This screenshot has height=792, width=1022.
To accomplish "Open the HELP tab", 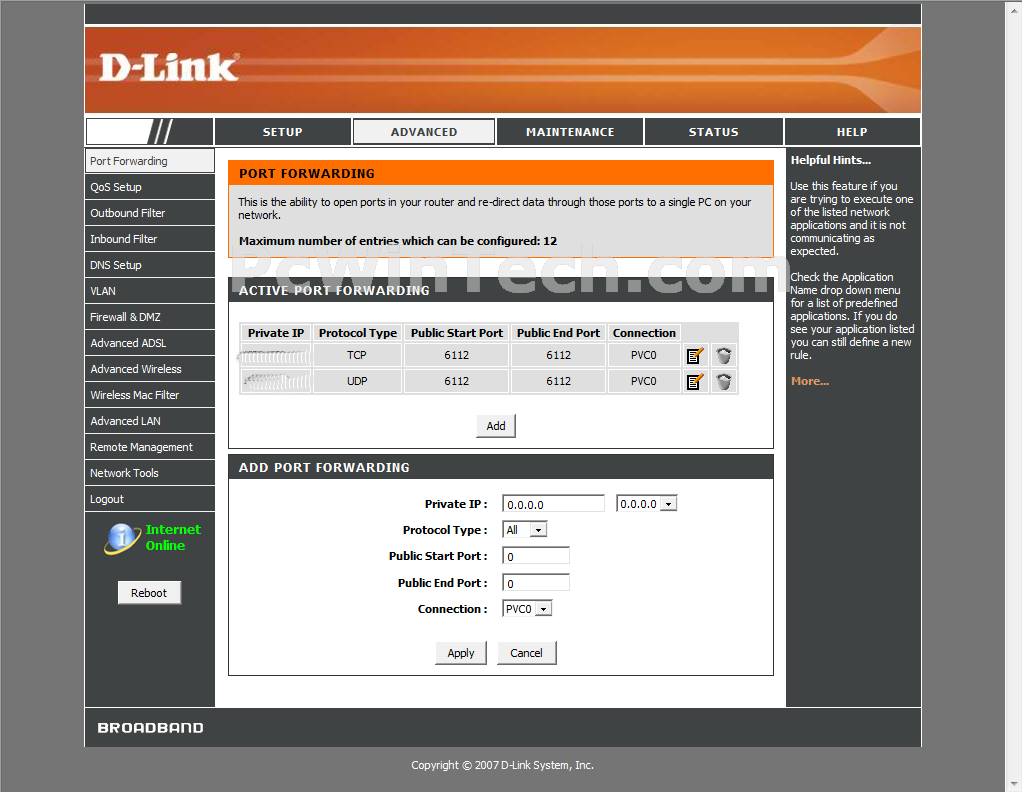I will point(852,132).
